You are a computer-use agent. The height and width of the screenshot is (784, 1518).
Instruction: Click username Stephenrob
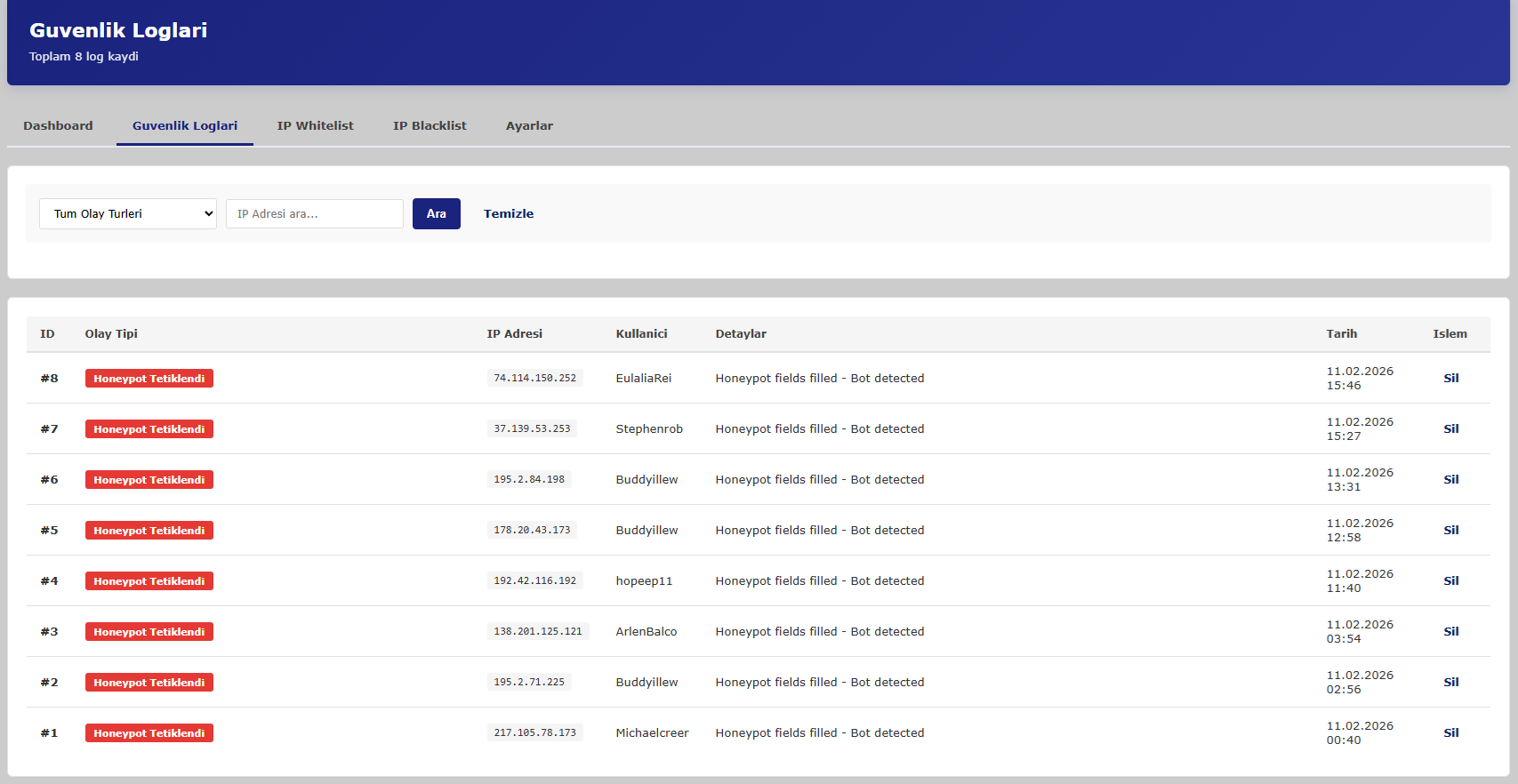pyautogui.click(x=649, y=428)
